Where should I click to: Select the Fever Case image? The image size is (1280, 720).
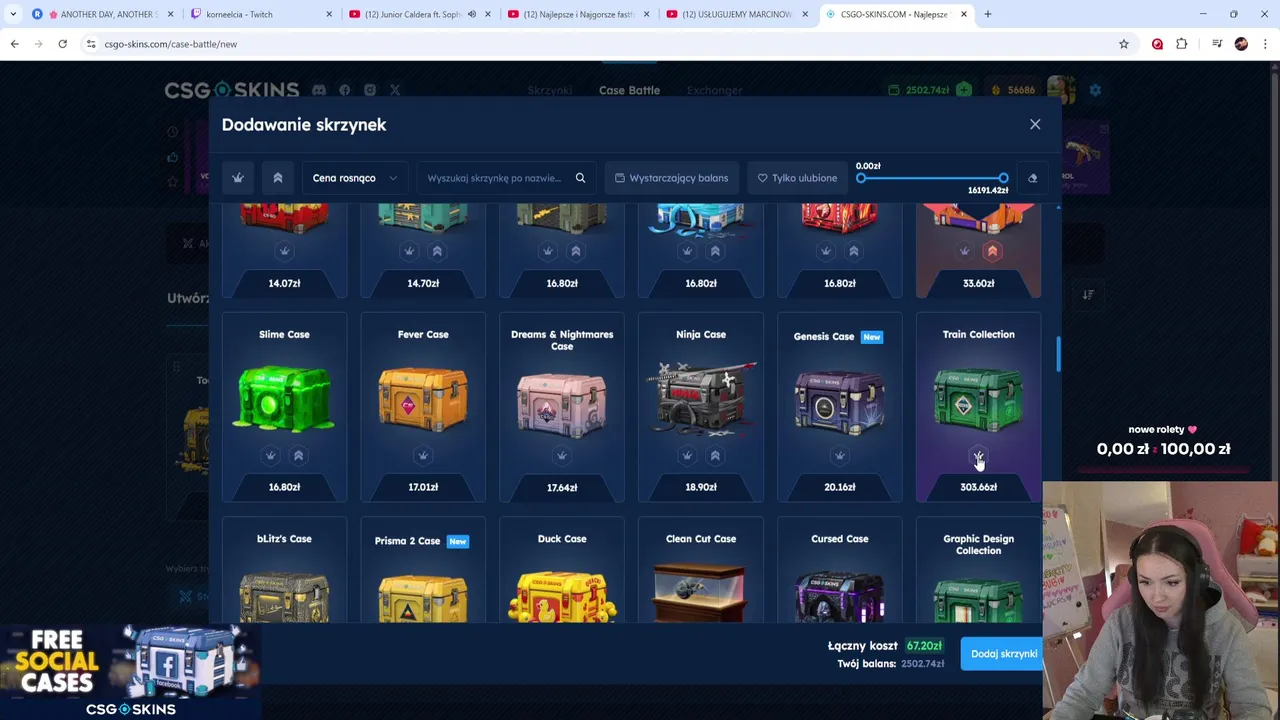[x=423, y=398]
